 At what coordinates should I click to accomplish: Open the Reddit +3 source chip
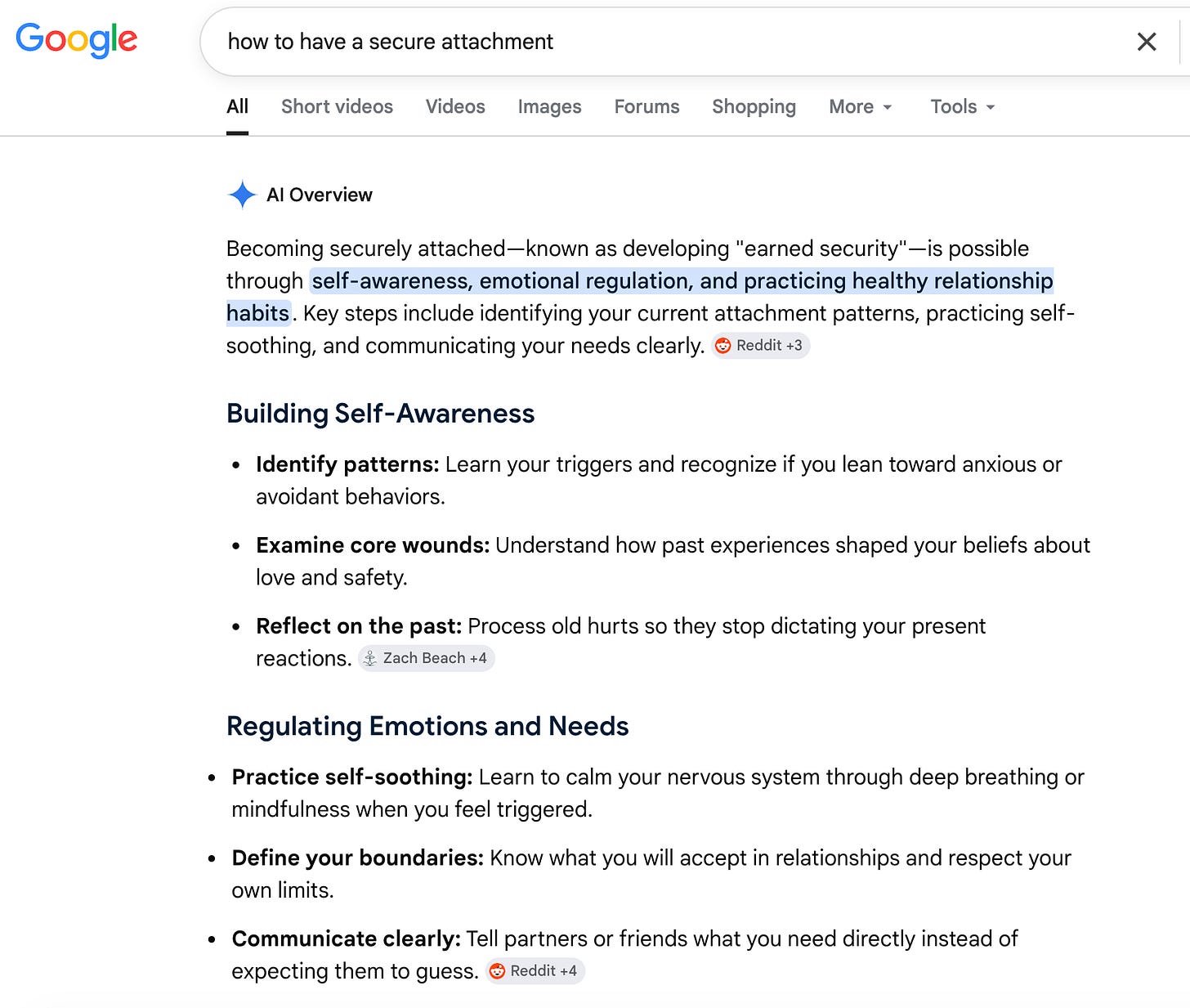[x=761, y=346]
